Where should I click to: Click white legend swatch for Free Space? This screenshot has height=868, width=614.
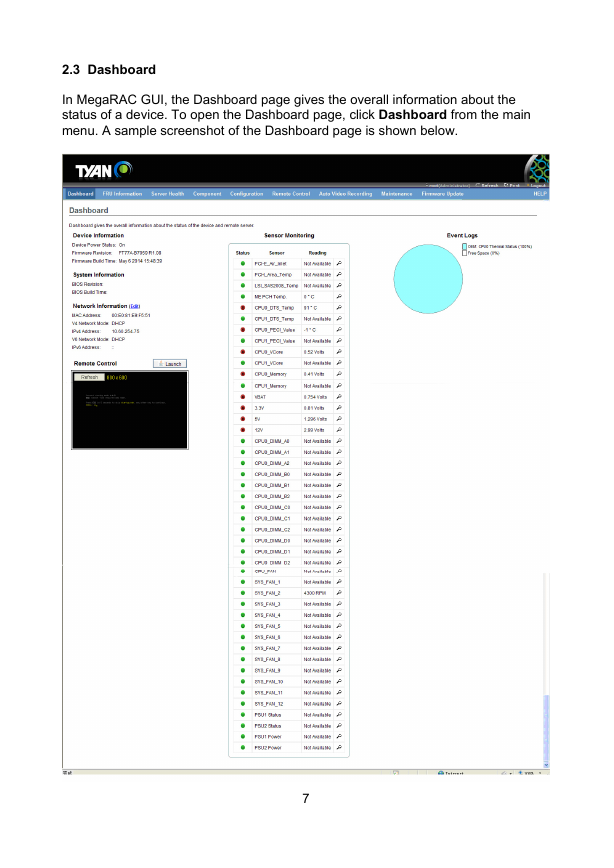tap(465, 253)
